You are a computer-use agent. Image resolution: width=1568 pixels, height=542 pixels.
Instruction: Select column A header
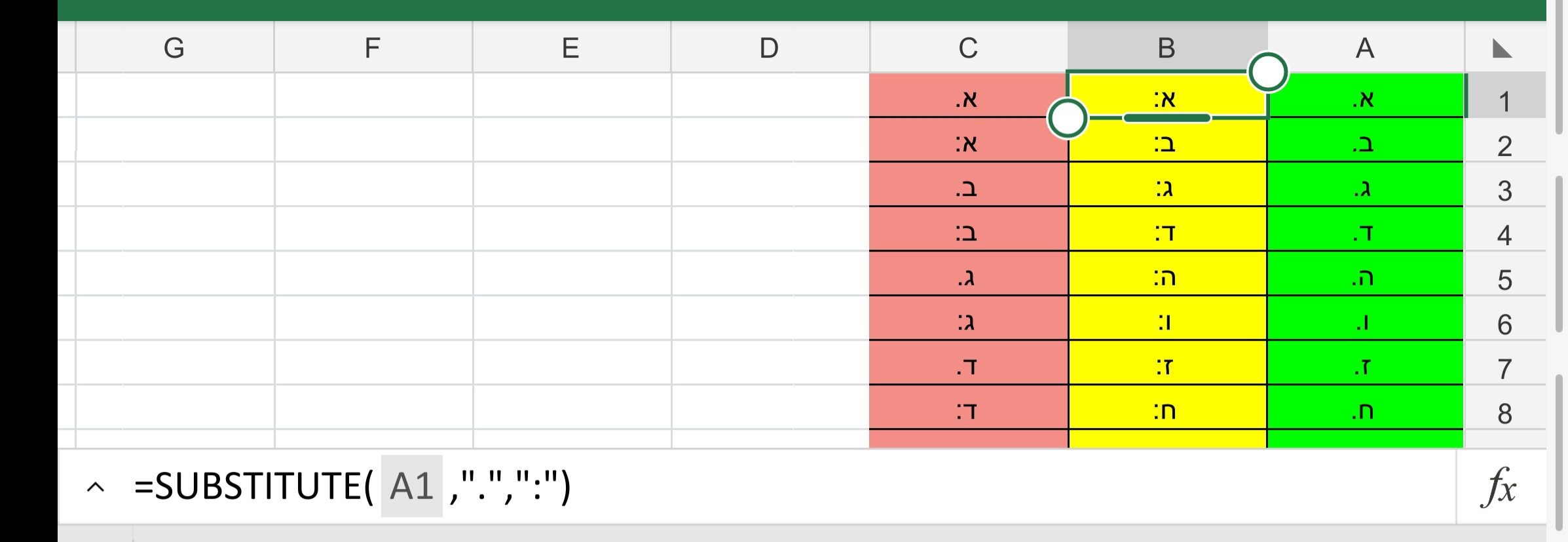click(x=1366, y=46)
